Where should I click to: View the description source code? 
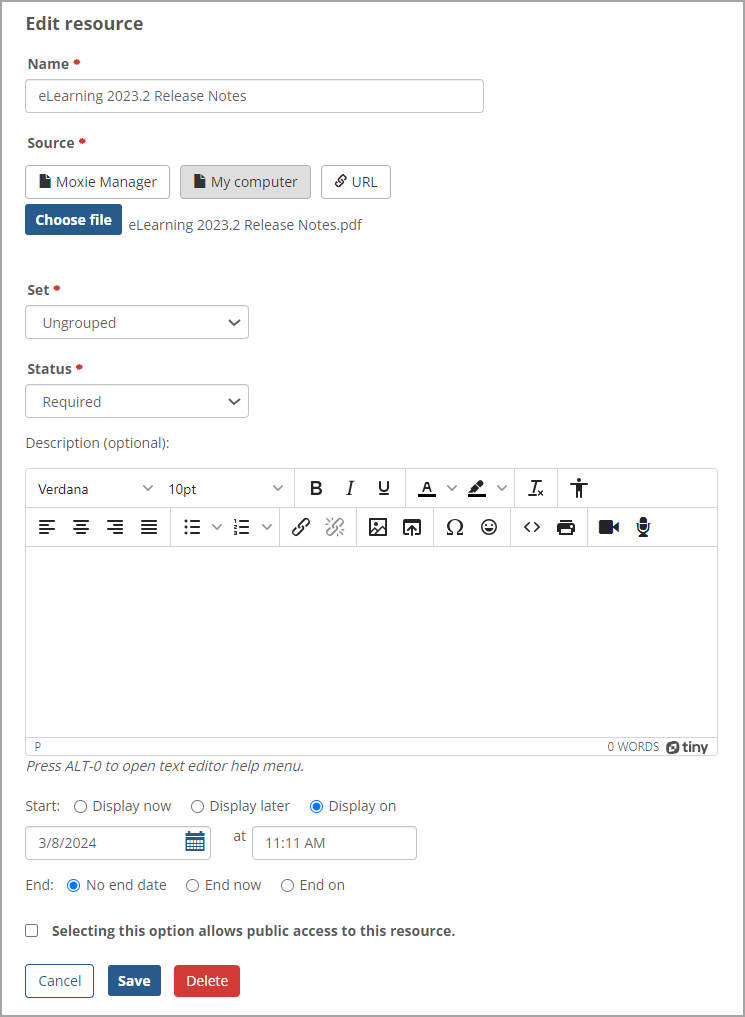[531, 527]
